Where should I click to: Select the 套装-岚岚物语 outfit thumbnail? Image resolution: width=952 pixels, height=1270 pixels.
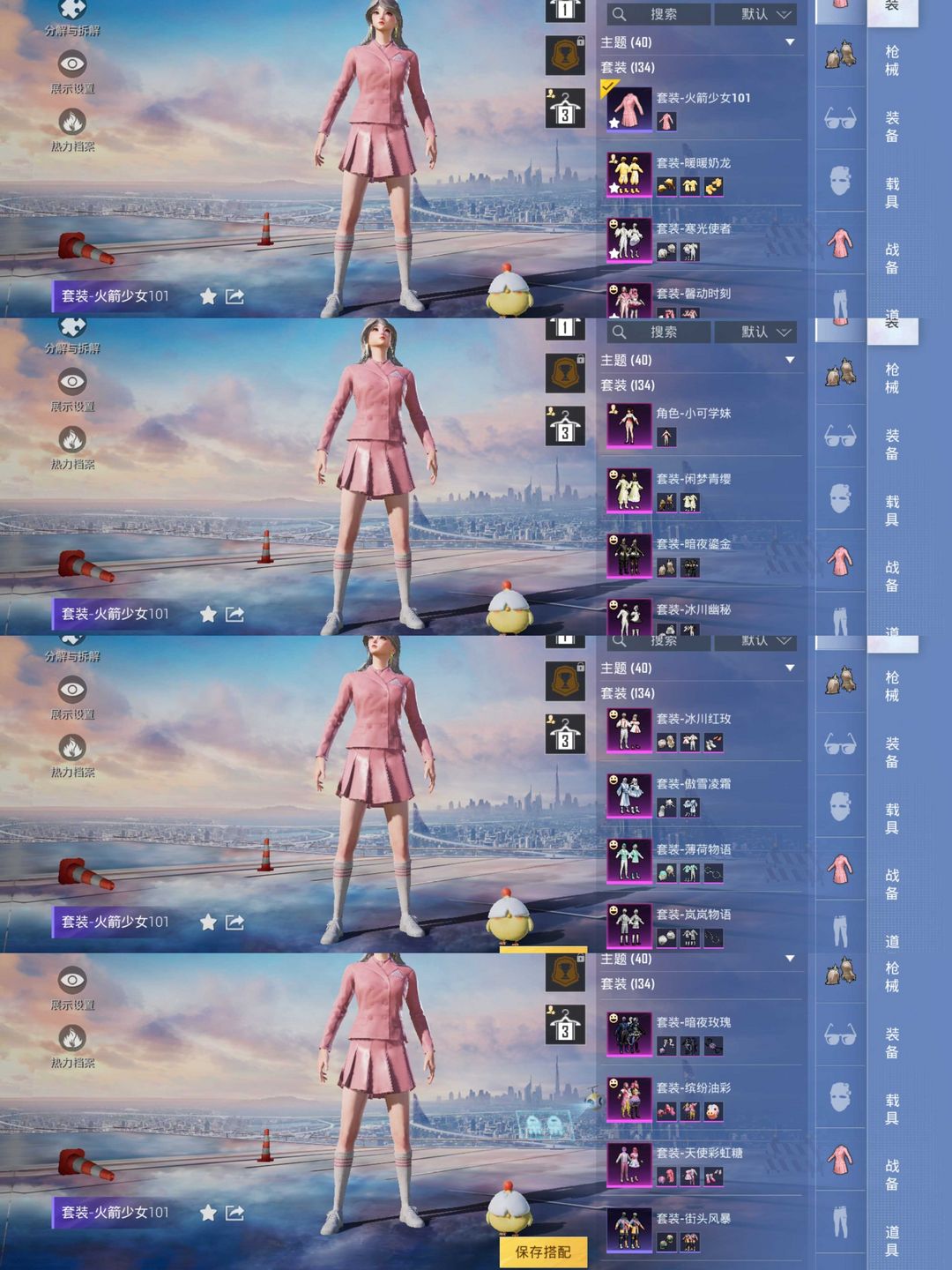[628, 926]
